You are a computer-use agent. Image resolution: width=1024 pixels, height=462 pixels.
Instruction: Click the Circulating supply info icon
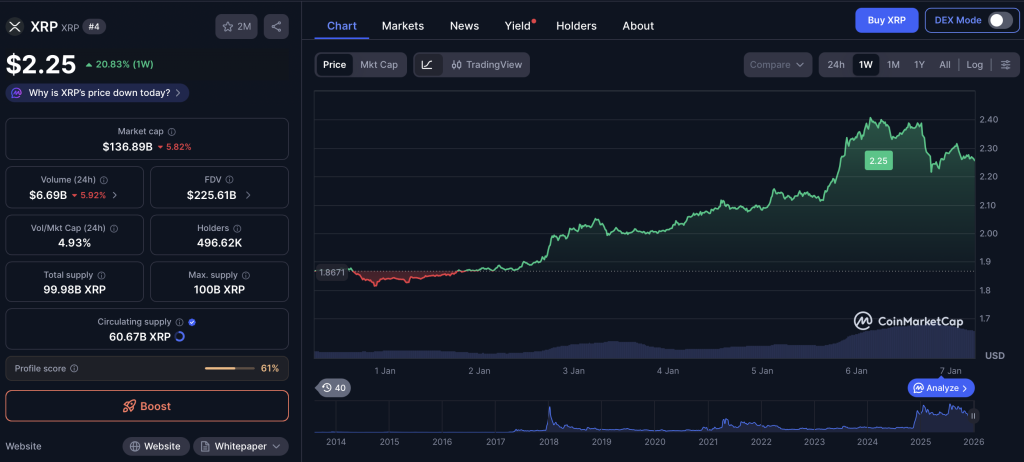pos(179,322)
